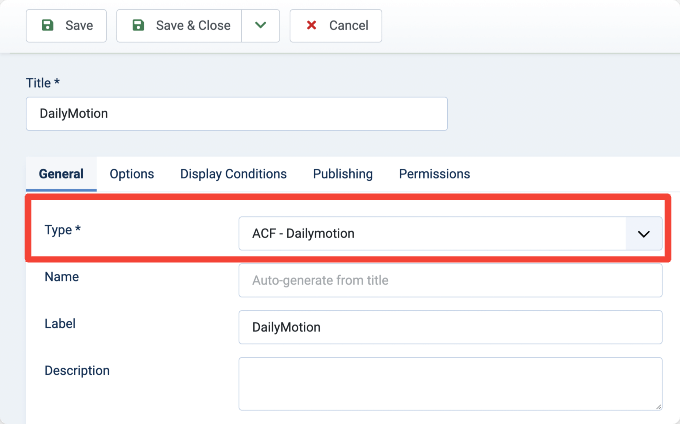Switch to the Publishing tab

pyautogui.click(x=343, y=174)
